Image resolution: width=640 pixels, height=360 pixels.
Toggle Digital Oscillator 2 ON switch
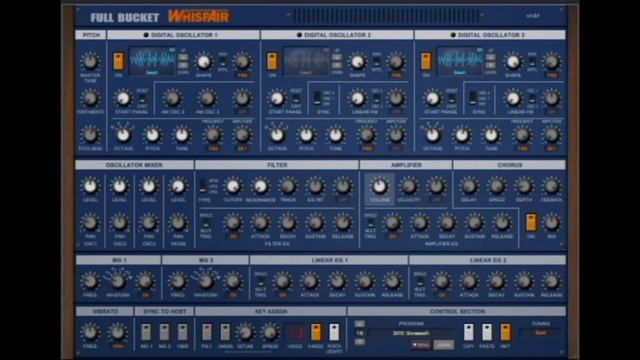click(x=272, y=62)
